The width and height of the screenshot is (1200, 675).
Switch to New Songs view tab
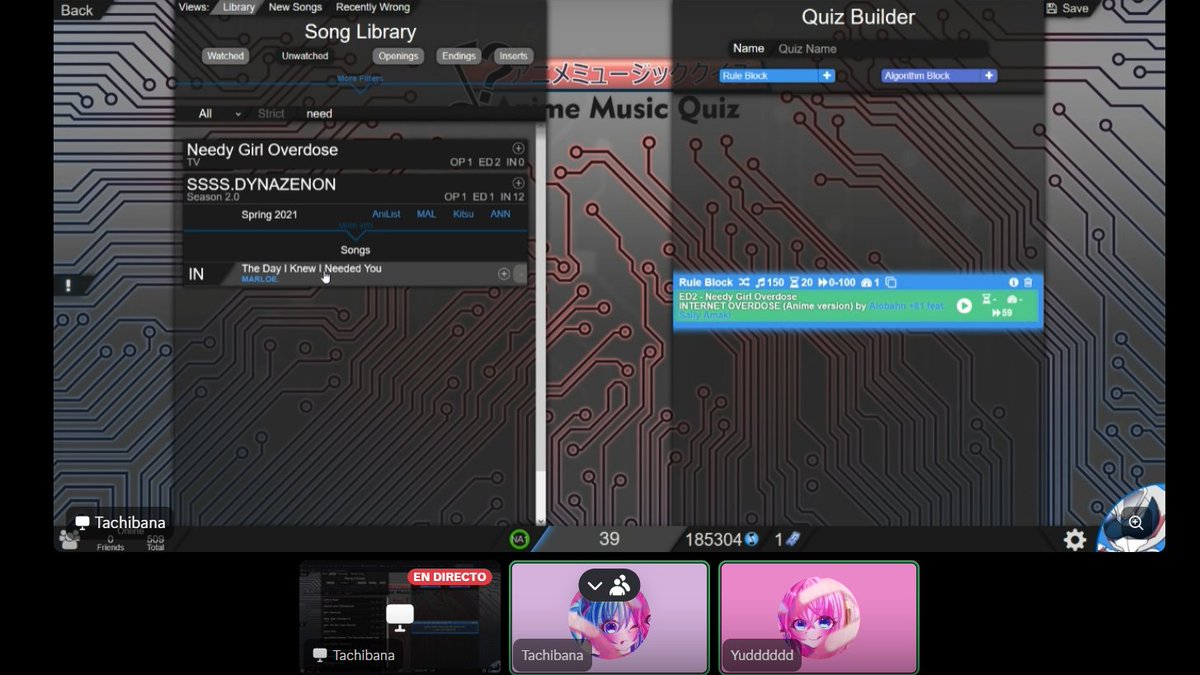(295, 7)
